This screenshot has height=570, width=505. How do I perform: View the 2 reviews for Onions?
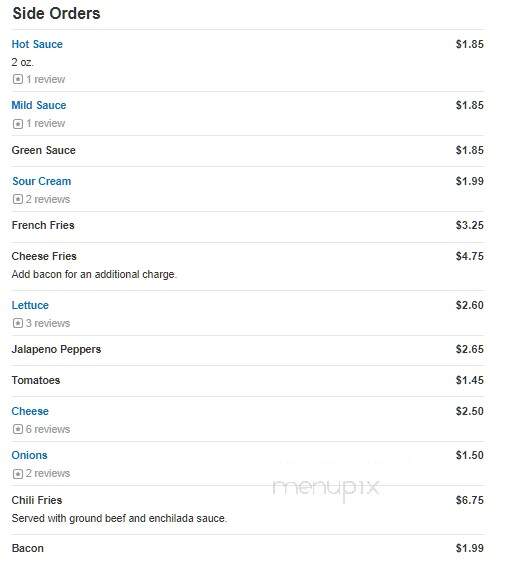click(48, 473)
